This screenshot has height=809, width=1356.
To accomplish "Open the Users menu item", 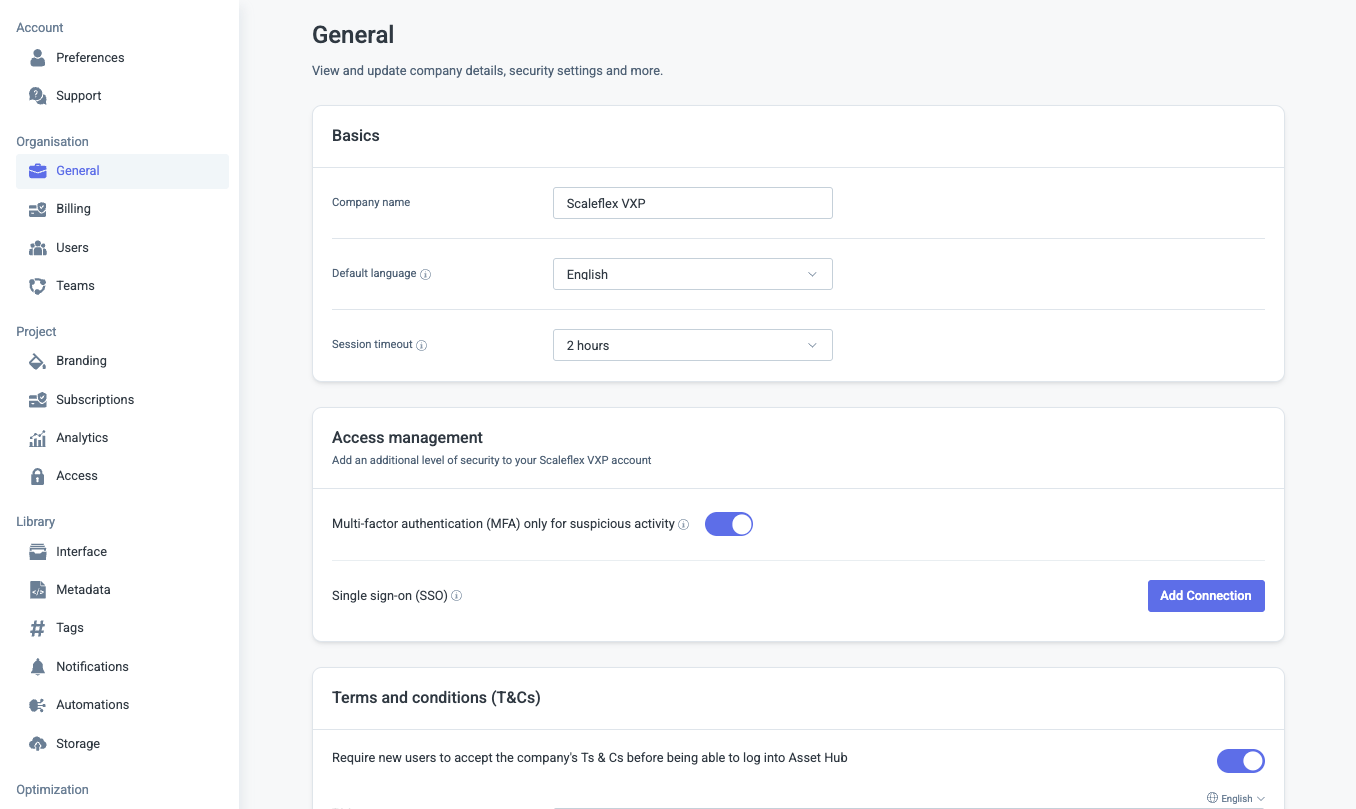I will click(x=72, y=248).
